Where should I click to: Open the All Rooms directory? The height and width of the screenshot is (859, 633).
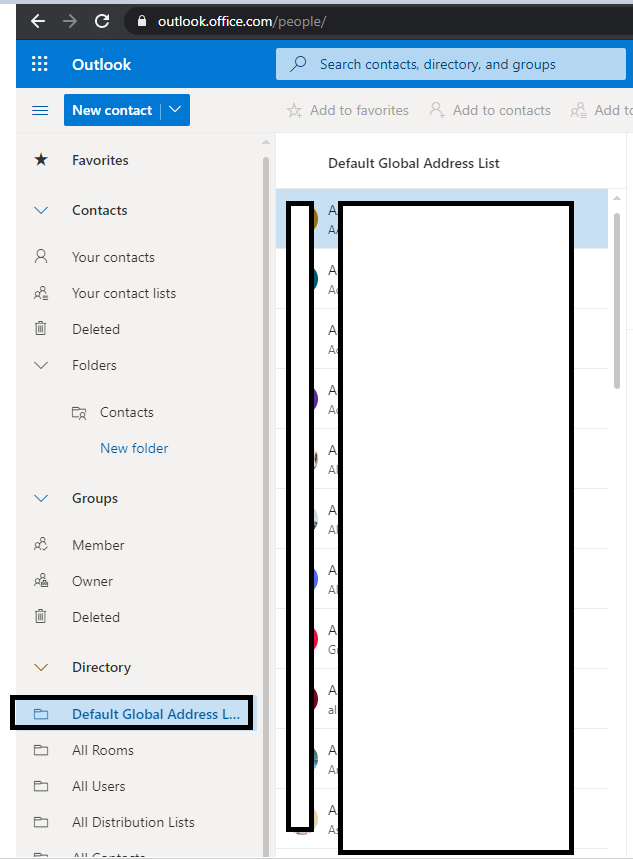(102, 750)
